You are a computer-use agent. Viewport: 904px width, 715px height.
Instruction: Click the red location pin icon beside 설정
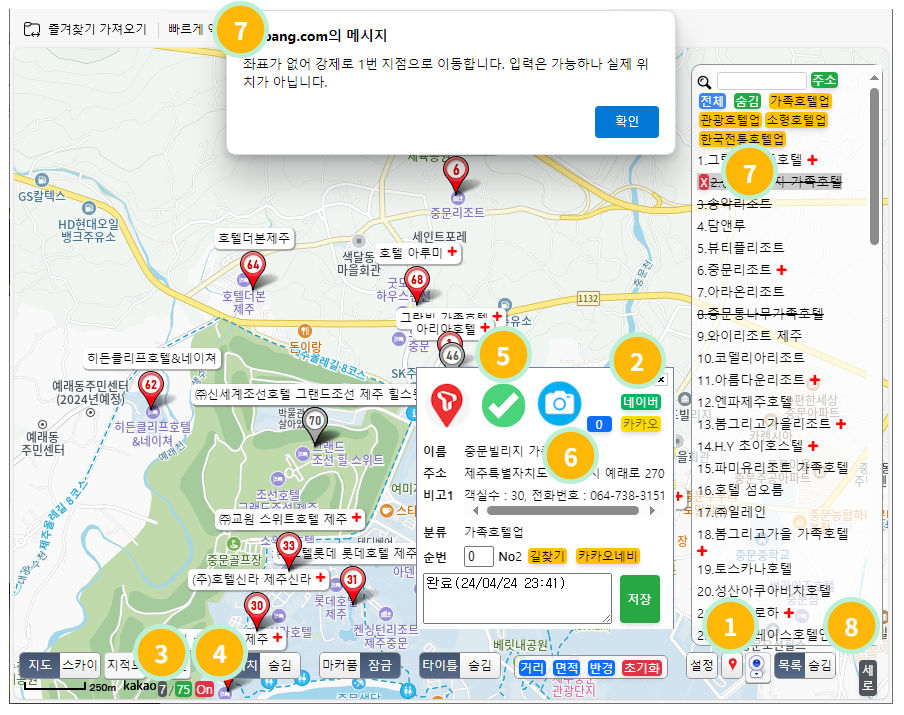click(731, 665)
